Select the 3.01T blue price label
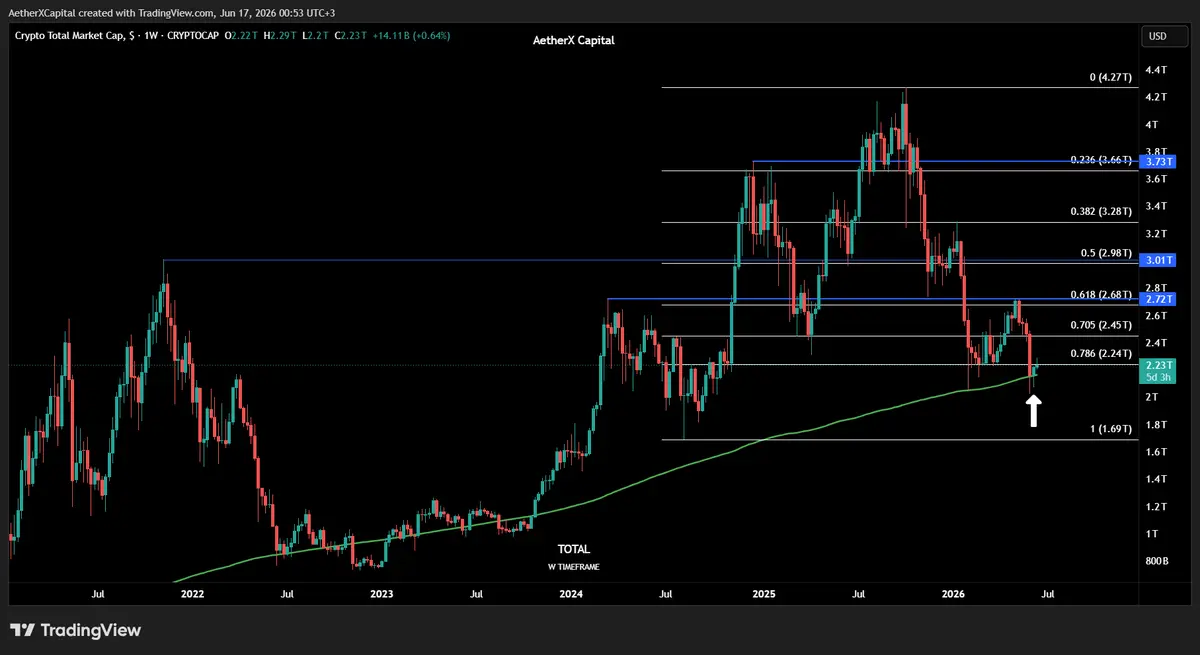Image resolution: width=1200 pixels, height=655 pixels. click(x=1158, y=260)
